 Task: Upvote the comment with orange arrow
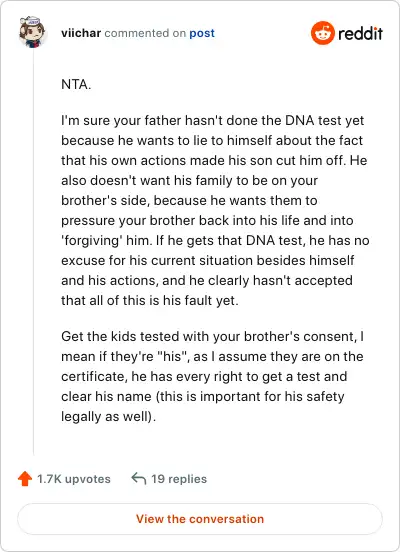(x=25, y=479)
